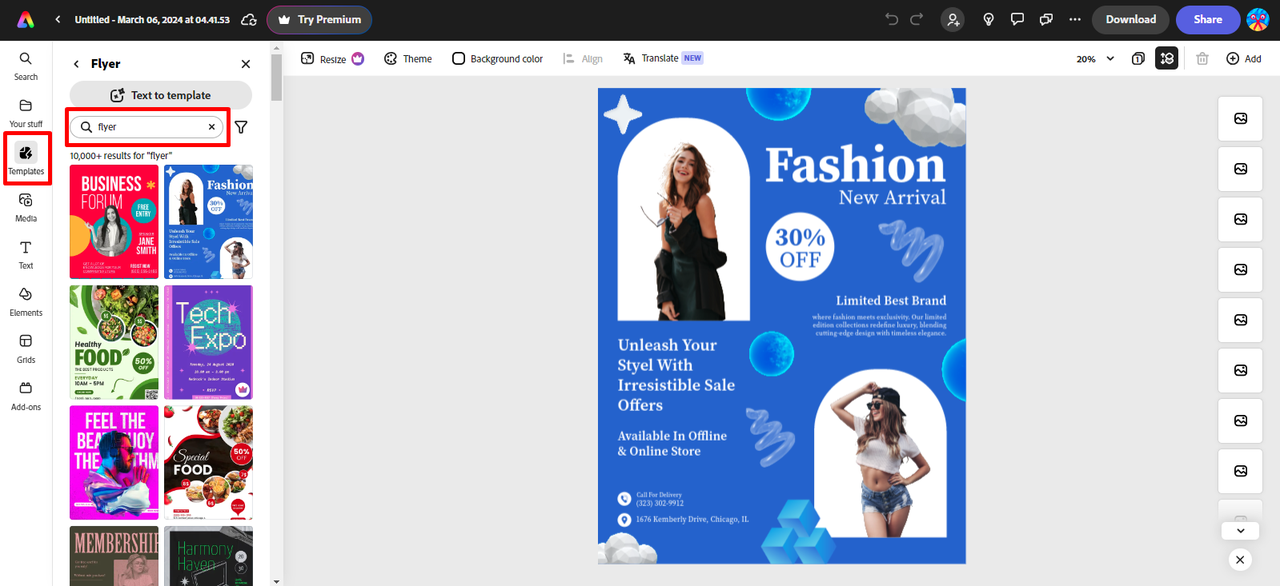1280x586 pixels.
Task: Click the document title Untitled - March 06
Action: coord(152,20)
